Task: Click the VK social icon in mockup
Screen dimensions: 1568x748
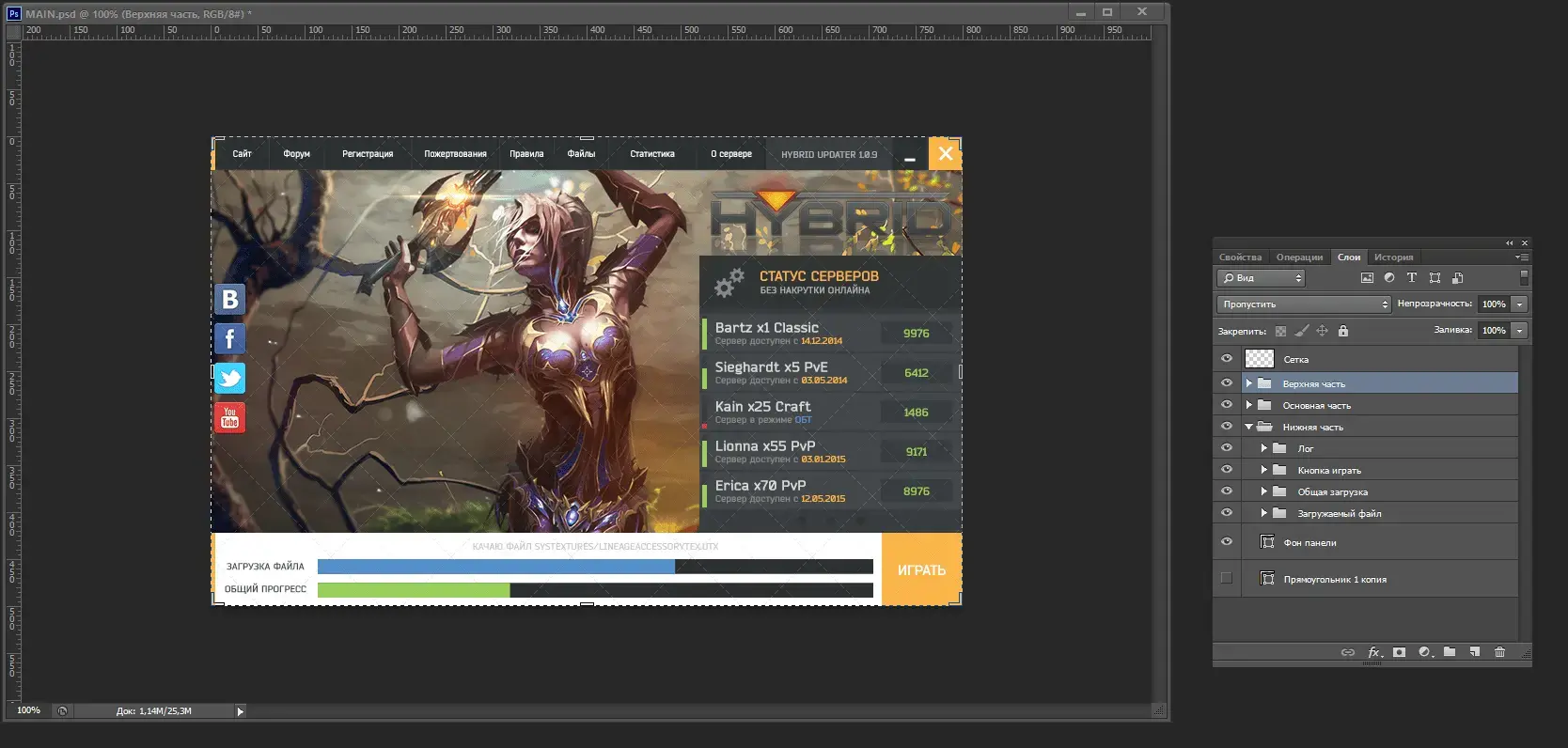Action: tap(229, 299)
